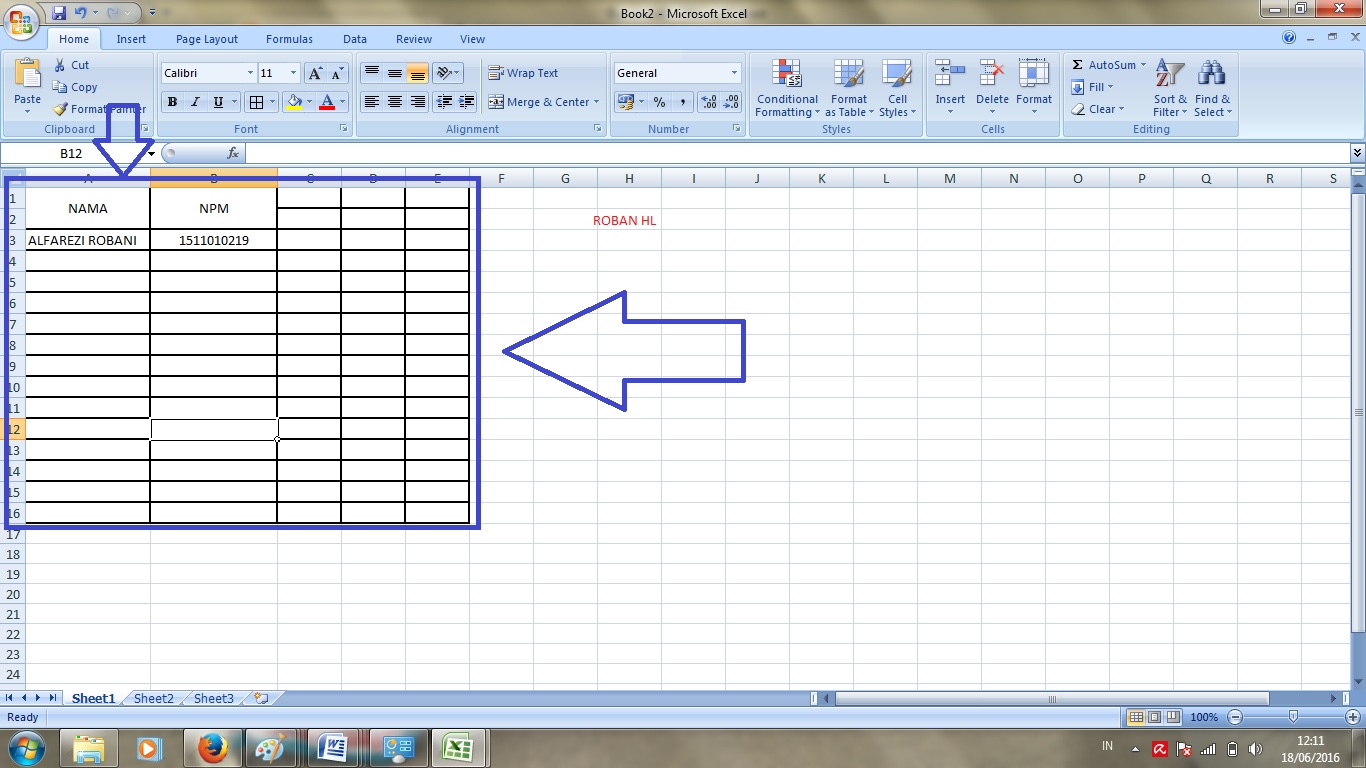Click the AutoSum icon
This screenshot has height=768, width=1366.
(1103, 64)
